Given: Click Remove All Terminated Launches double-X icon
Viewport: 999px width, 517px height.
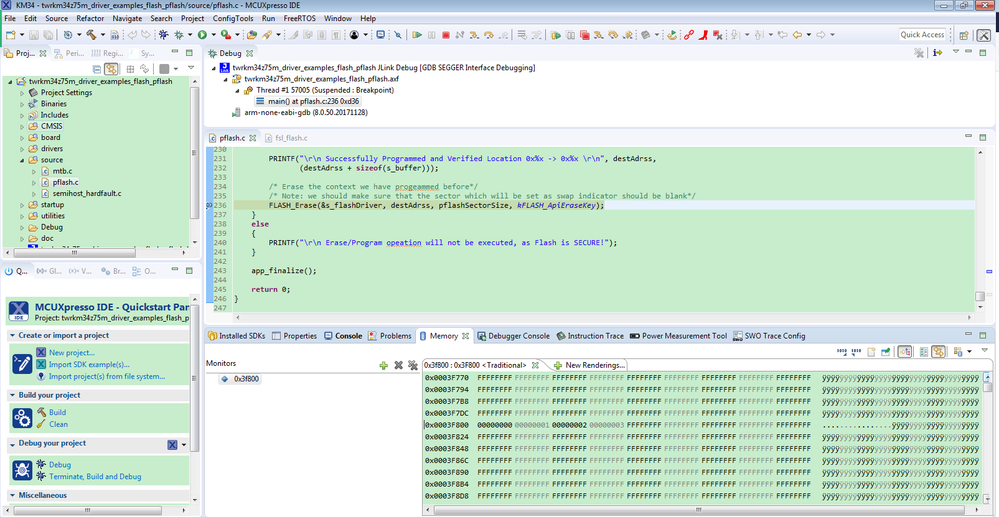Looking at the screenshot, I should (x=918, y=52).
